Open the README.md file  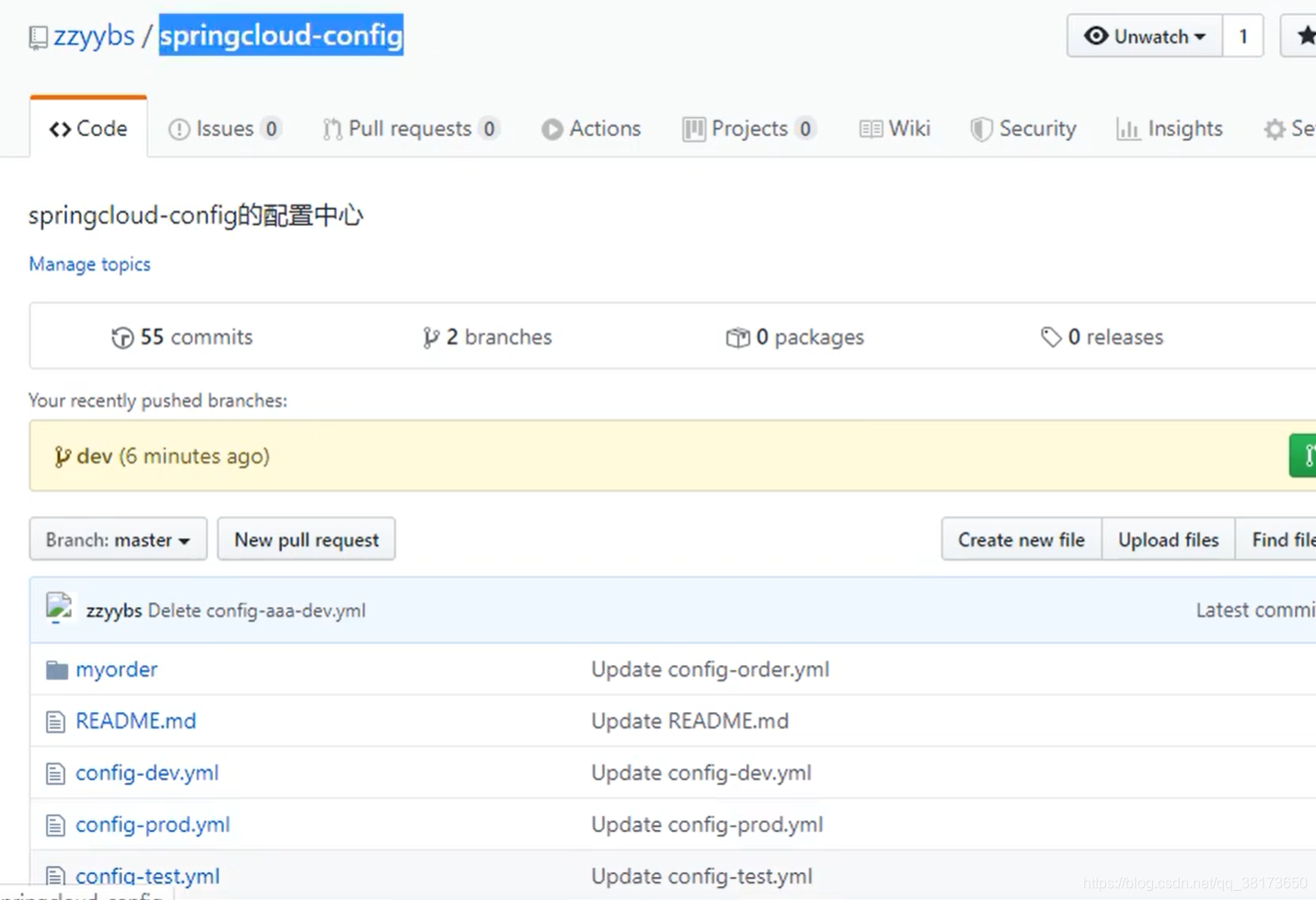[x=136, y=720]
